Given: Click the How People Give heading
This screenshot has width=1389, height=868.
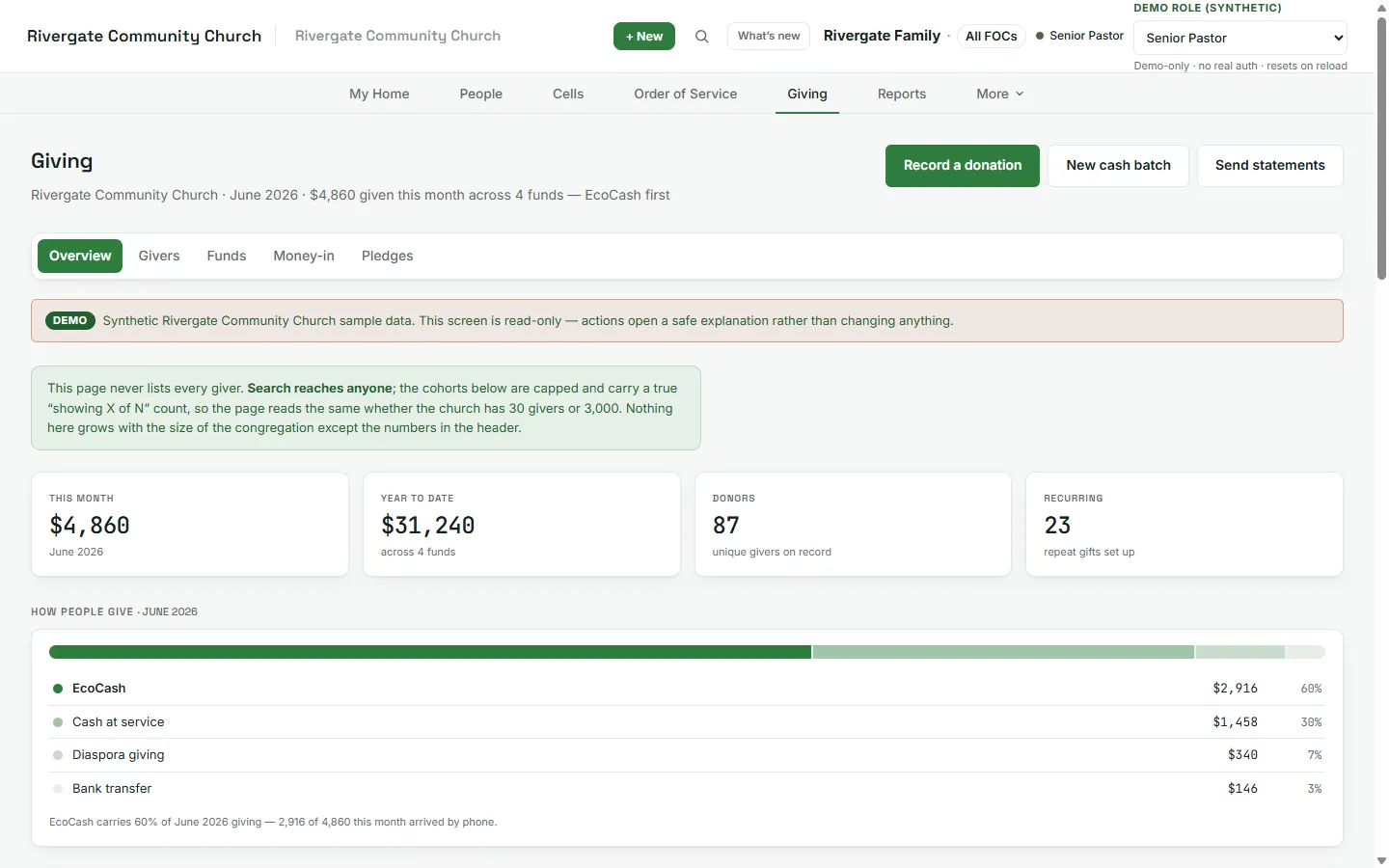Looking at the screenshot, I should tap(114, 612).
